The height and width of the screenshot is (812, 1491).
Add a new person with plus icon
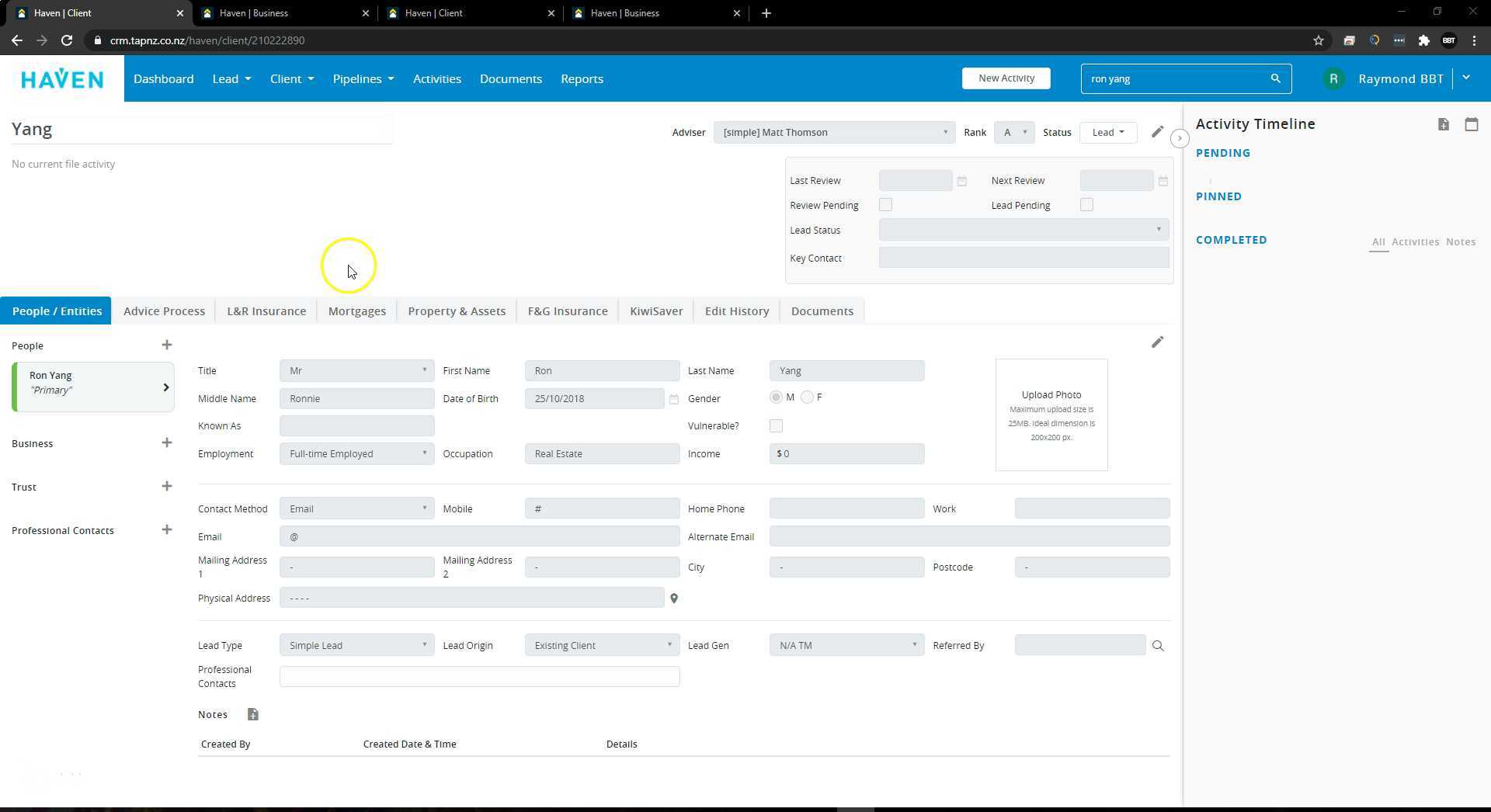point(166,345)
